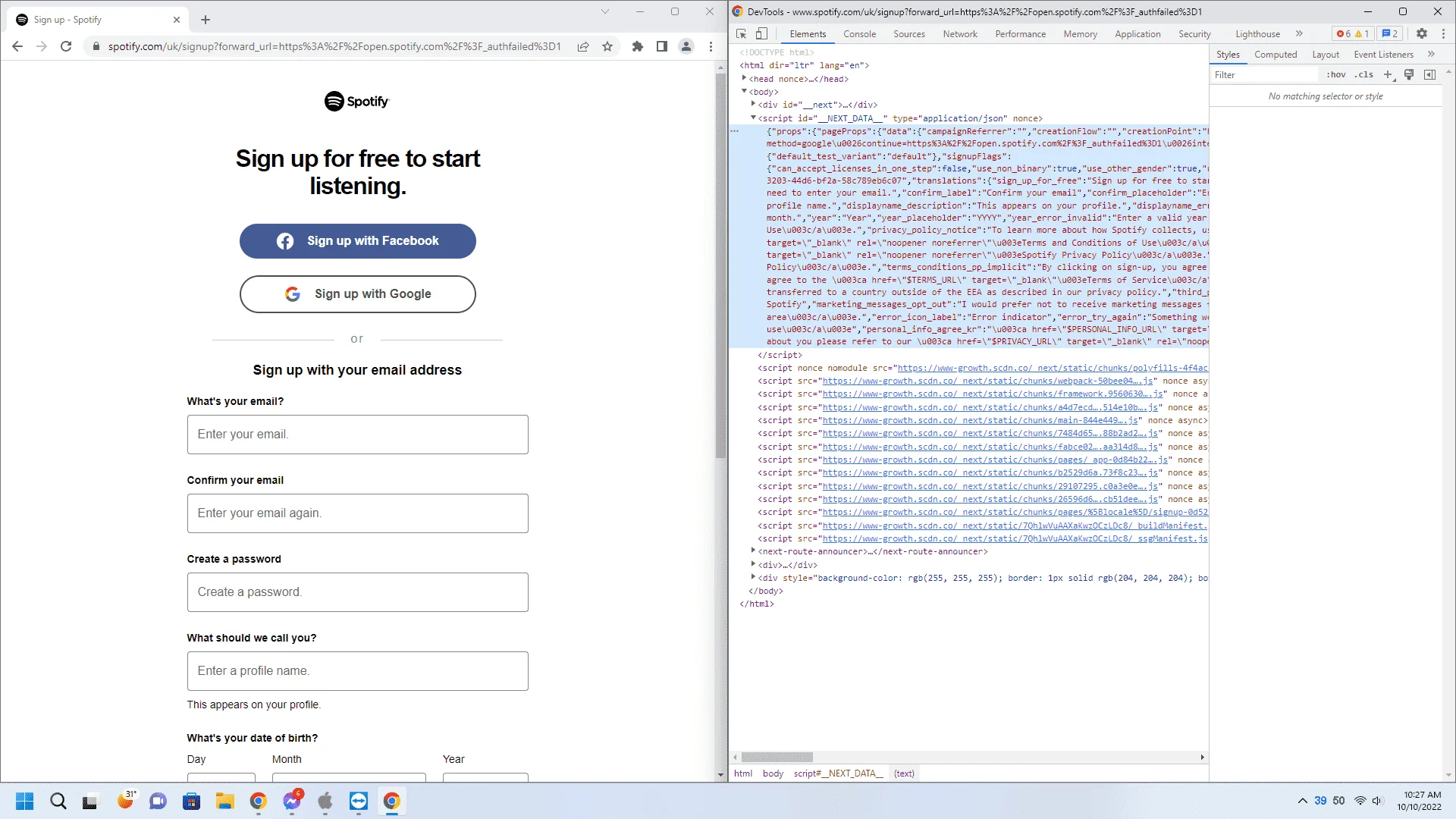Open the Performance tab

[1020, 34]
